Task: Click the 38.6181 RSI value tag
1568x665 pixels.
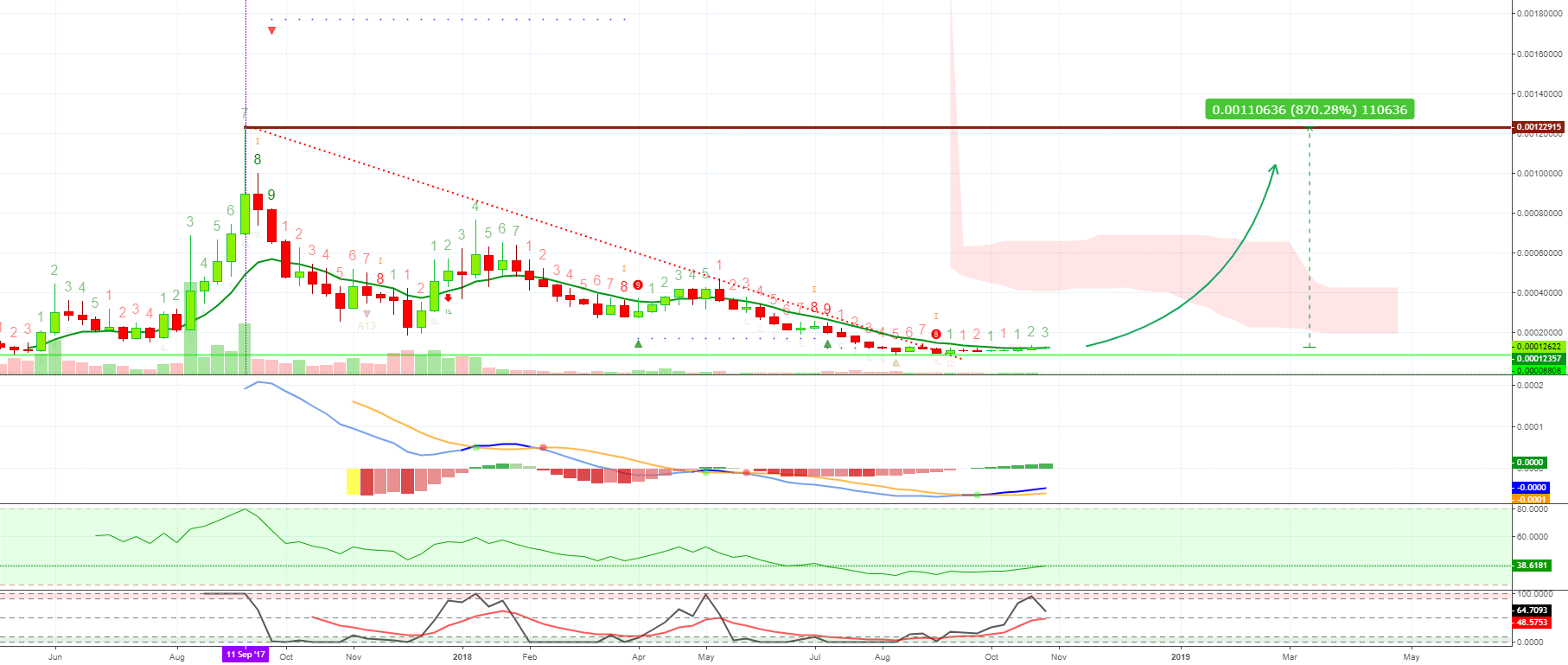Action: tap(1532, 566)
